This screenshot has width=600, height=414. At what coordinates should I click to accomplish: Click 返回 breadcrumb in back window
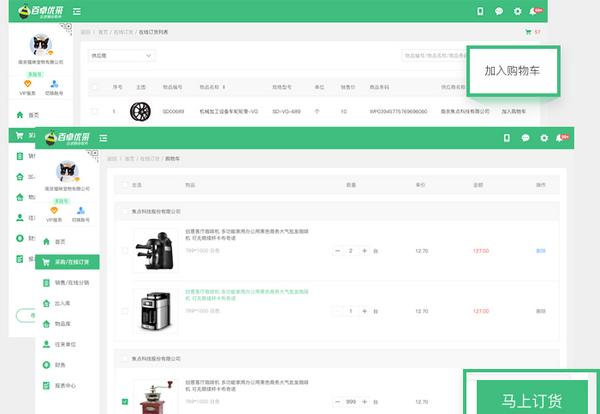click(x=85, y=32)
